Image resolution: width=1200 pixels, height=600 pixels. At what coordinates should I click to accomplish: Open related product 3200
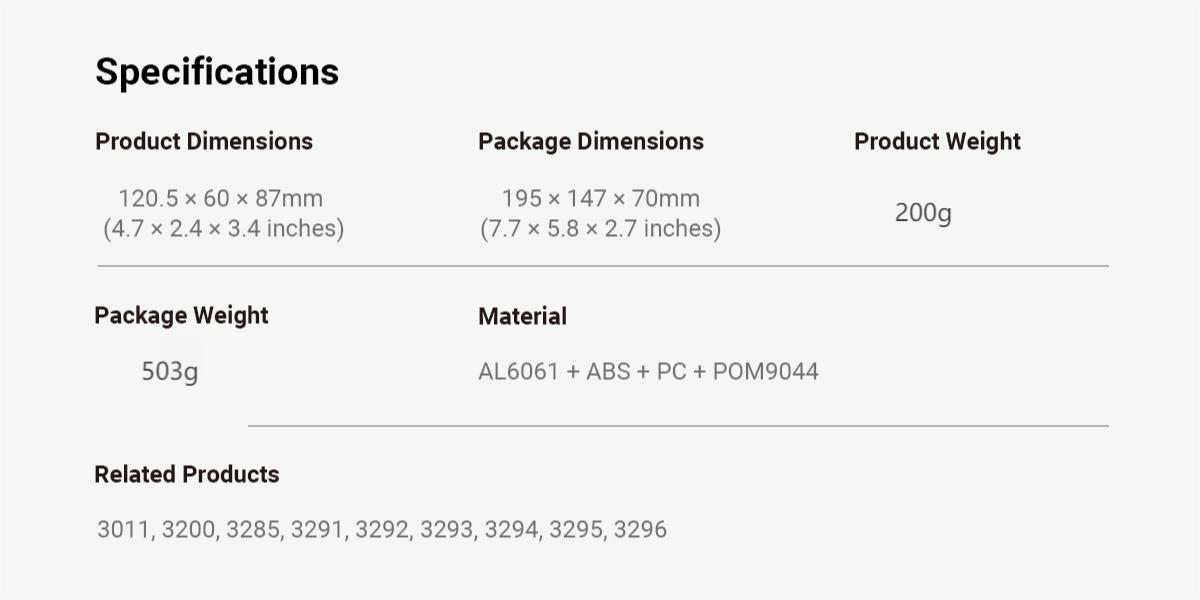189,530
